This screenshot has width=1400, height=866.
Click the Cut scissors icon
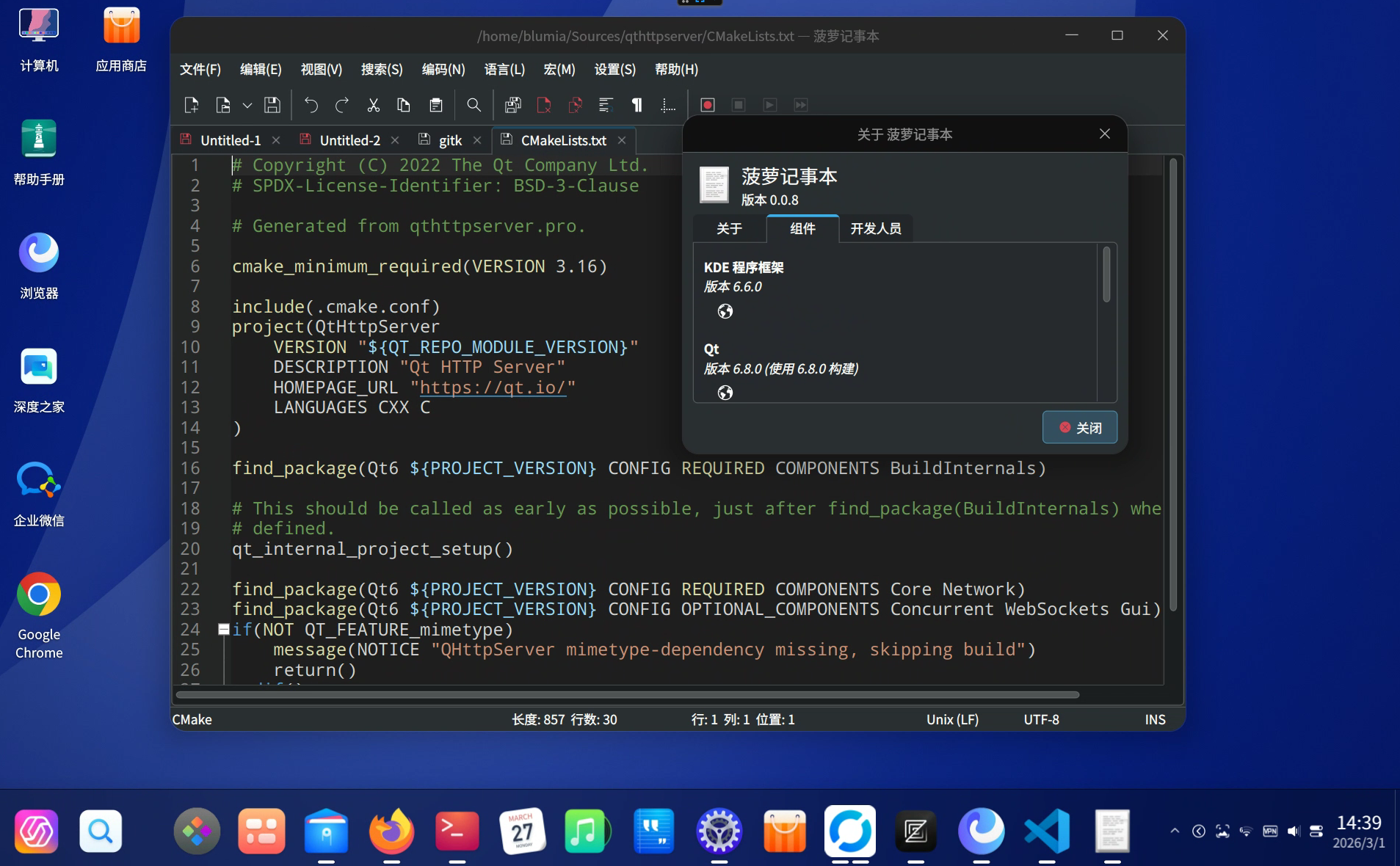click(x=373, y=105)
